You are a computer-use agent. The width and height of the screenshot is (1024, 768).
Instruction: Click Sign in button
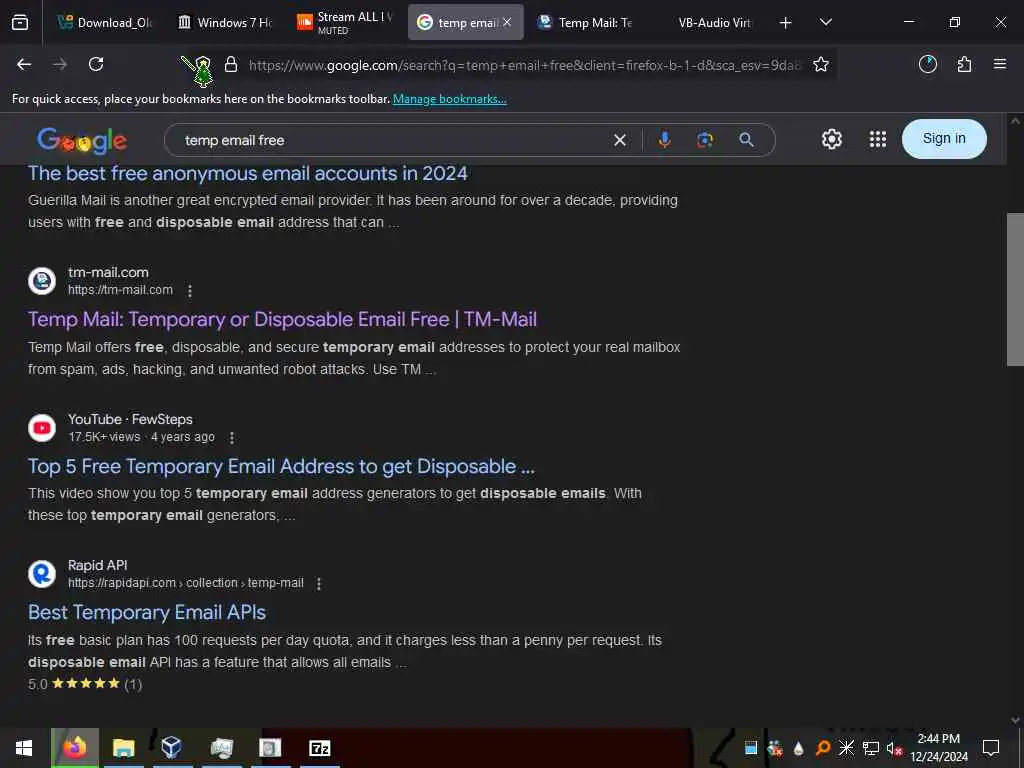click(944, 138)
